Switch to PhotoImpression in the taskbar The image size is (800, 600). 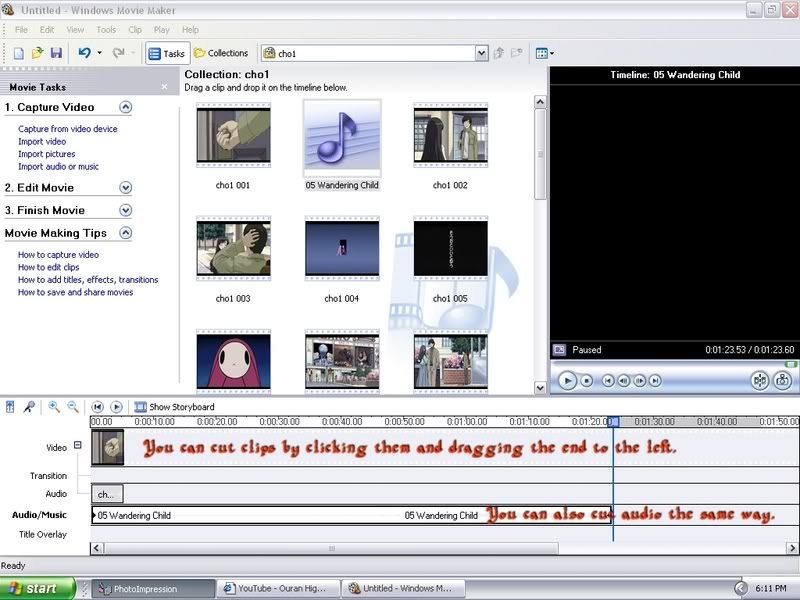point(153,589)
